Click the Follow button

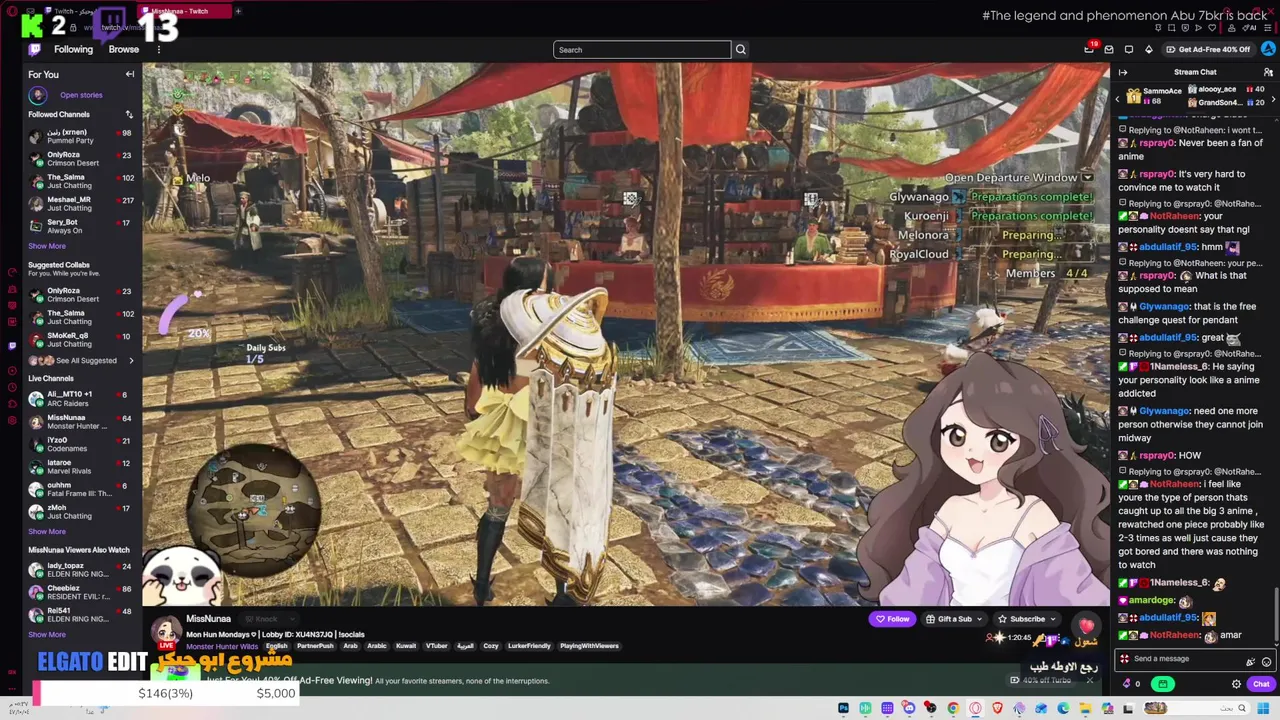pyautogui.click(x=893, y=619)
